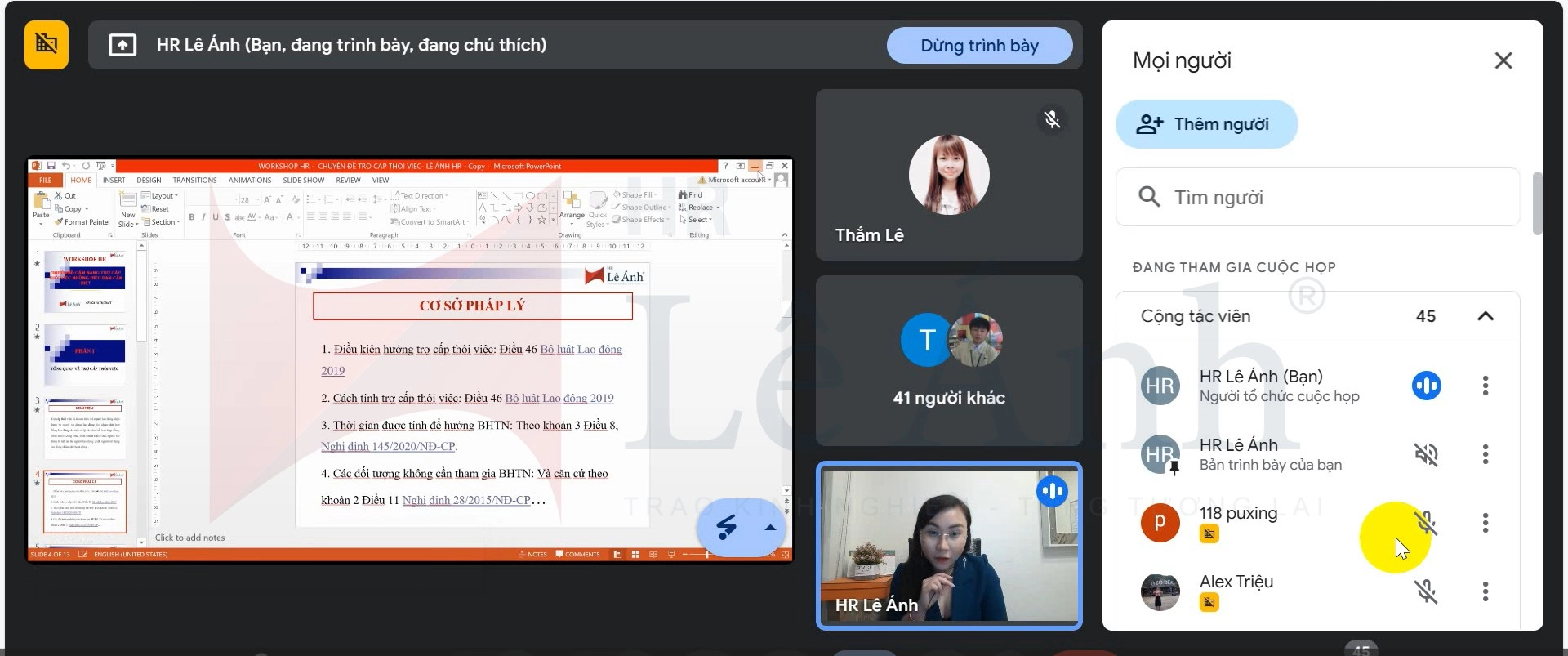Open Layout dropdown in PowerPoint ribbon
The width and height of the screenshot is (1568, 656).
[x=163, y=196]
